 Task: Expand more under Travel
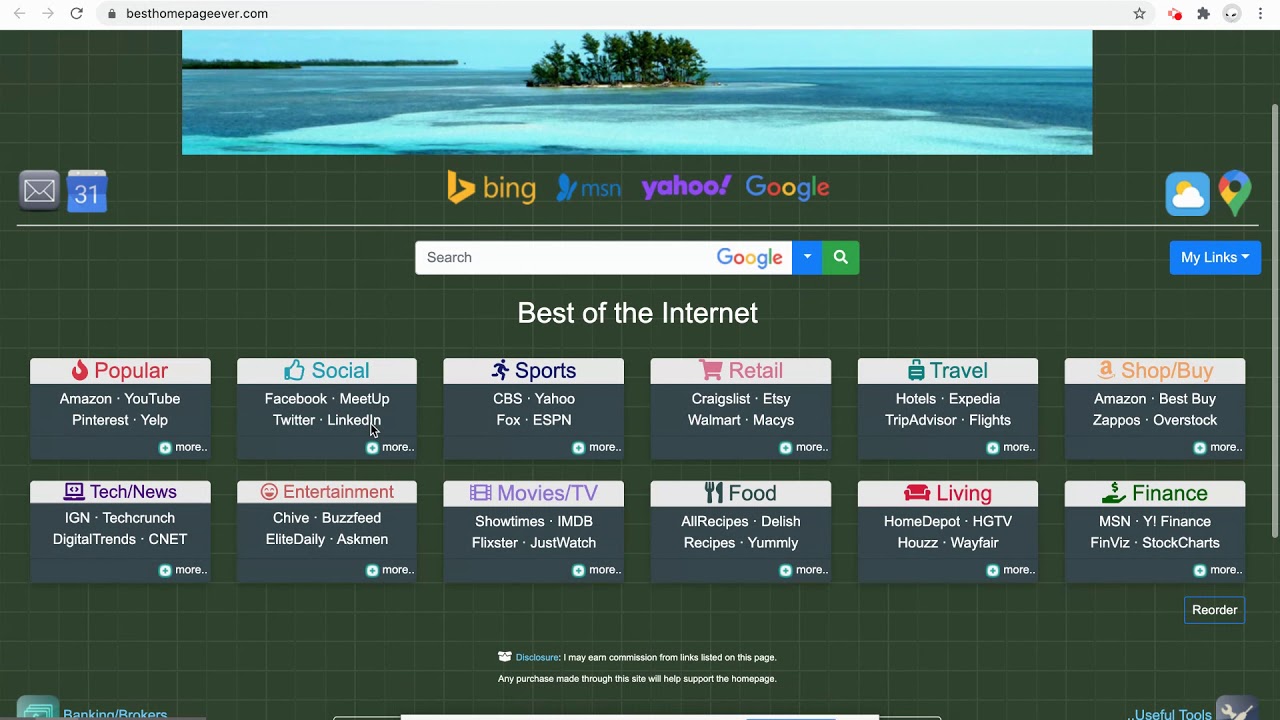coord(1011,447)
